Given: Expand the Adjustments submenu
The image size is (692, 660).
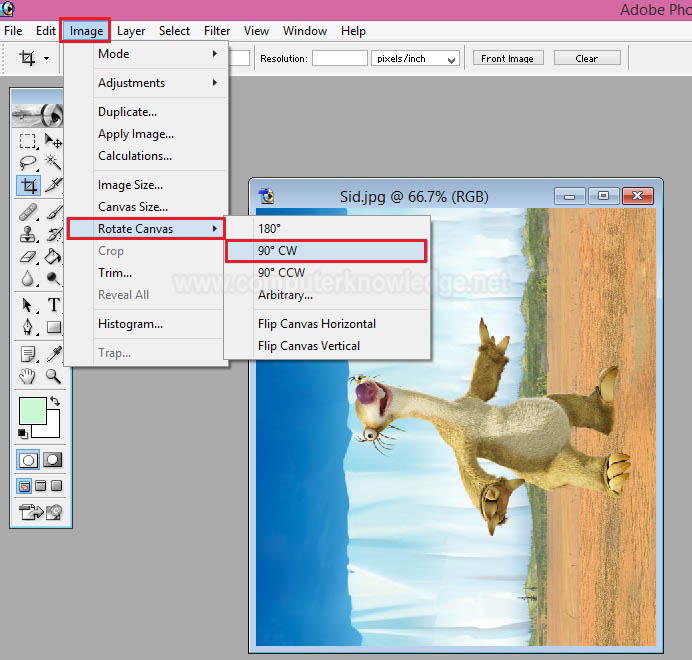Looking at the screenshot, I should (x=147, y=83).
